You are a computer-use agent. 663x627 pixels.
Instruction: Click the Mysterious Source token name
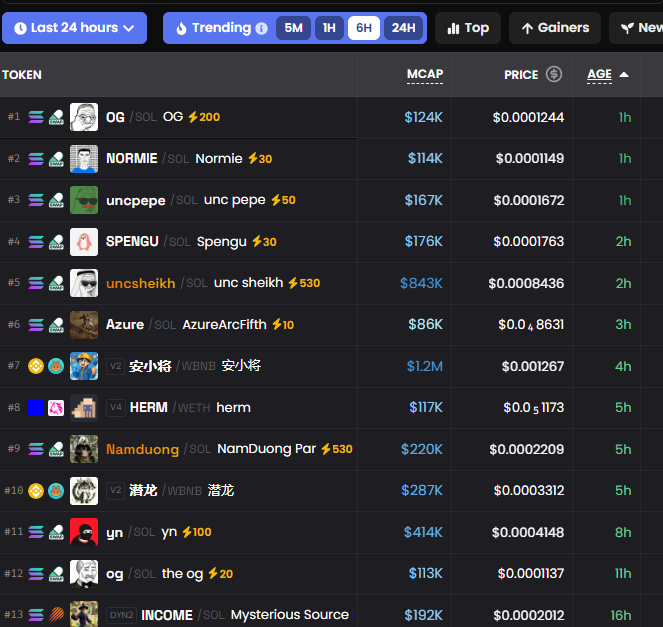[290, 615]
